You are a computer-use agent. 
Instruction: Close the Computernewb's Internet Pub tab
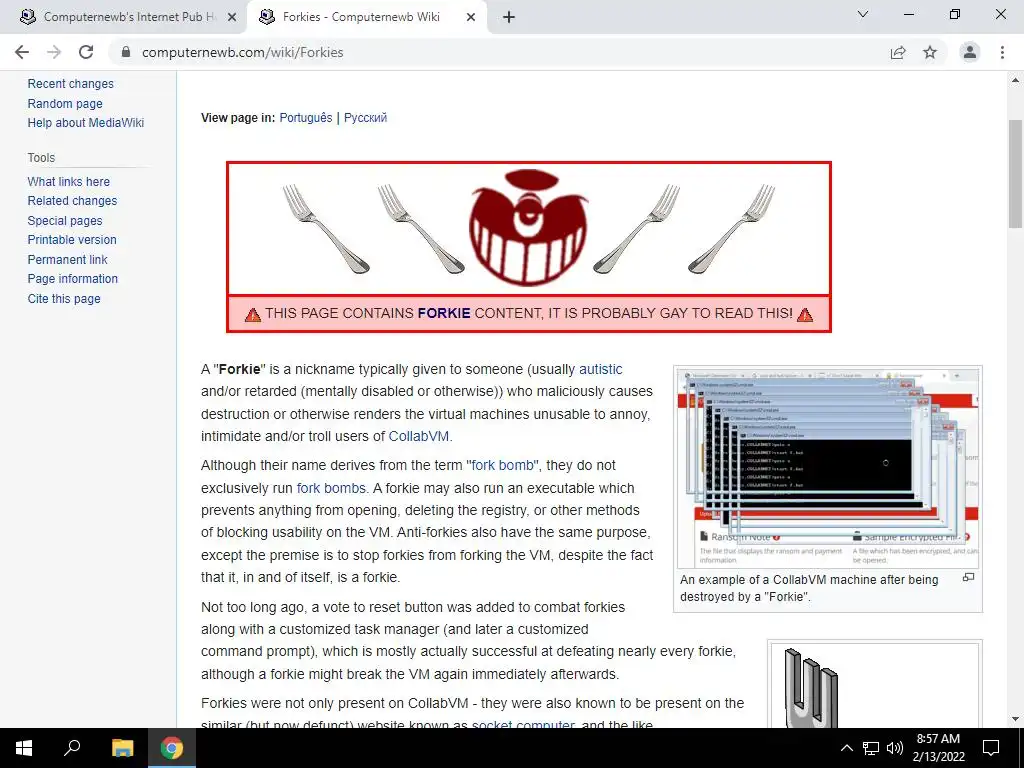click(232, 18)
